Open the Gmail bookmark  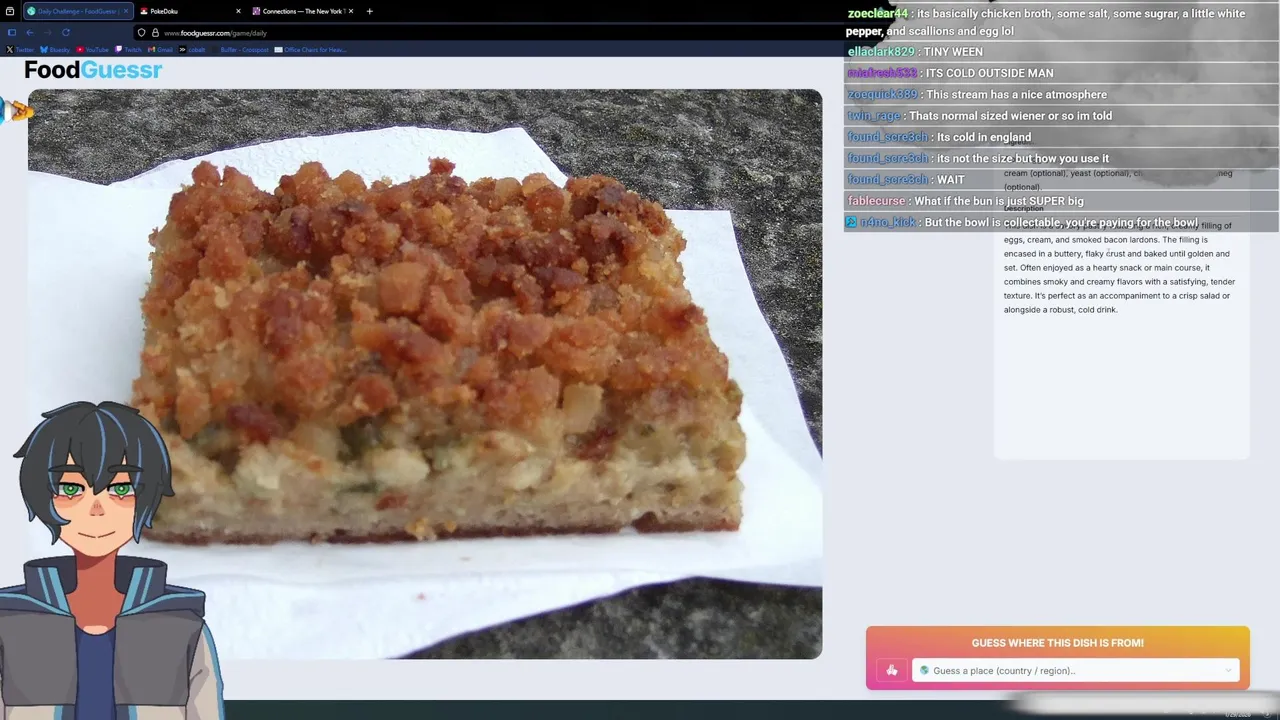tap(162, 49)
